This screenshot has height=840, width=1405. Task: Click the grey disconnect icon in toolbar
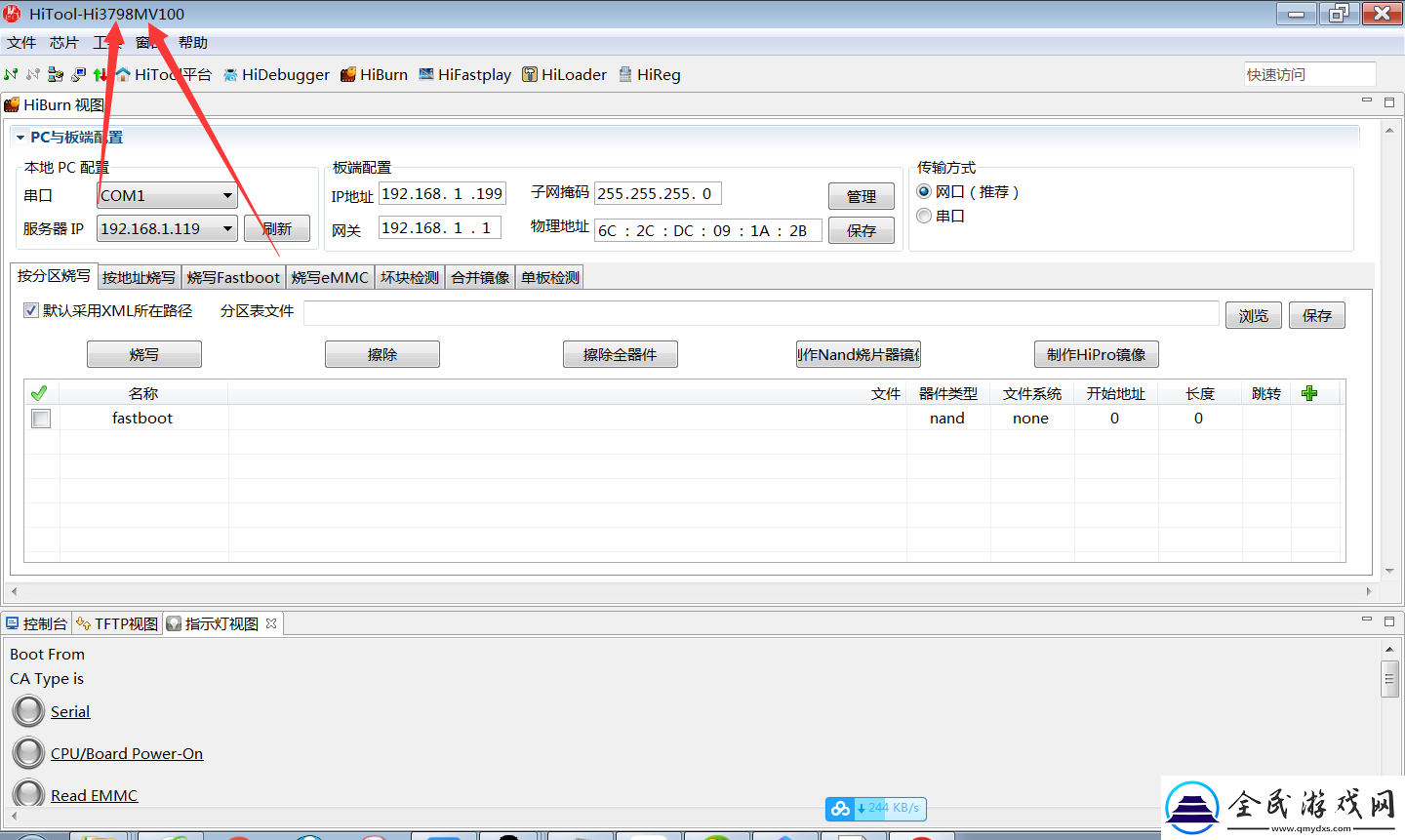coord(33,74)
